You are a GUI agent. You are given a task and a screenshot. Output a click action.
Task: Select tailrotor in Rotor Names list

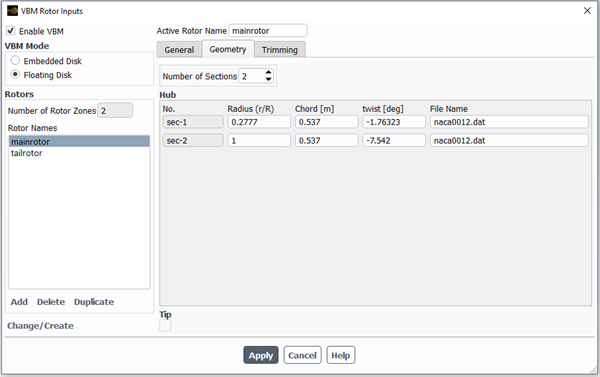pyautogui.click(x=79, y=153)
